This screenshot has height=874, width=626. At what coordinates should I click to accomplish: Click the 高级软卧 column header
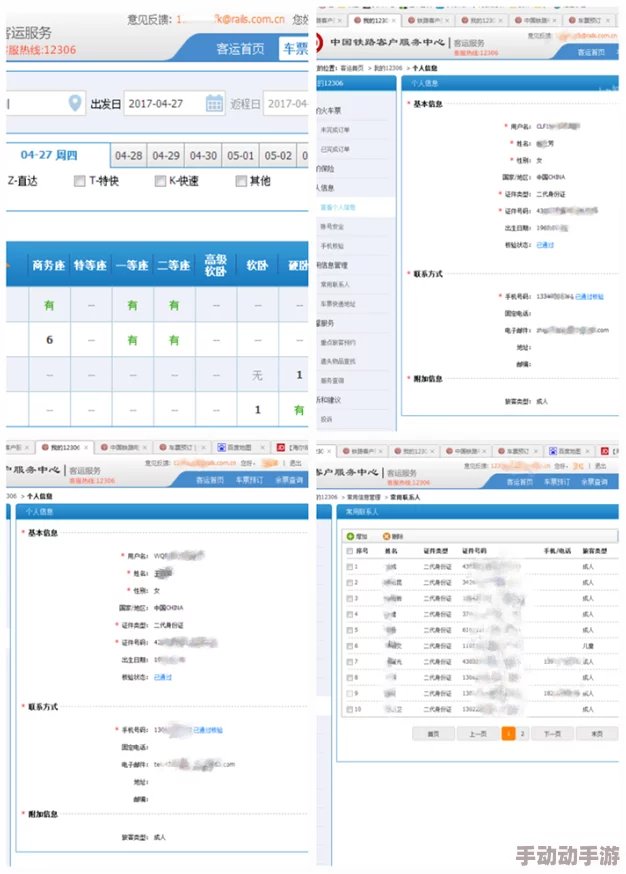click(x=216, y=265)
